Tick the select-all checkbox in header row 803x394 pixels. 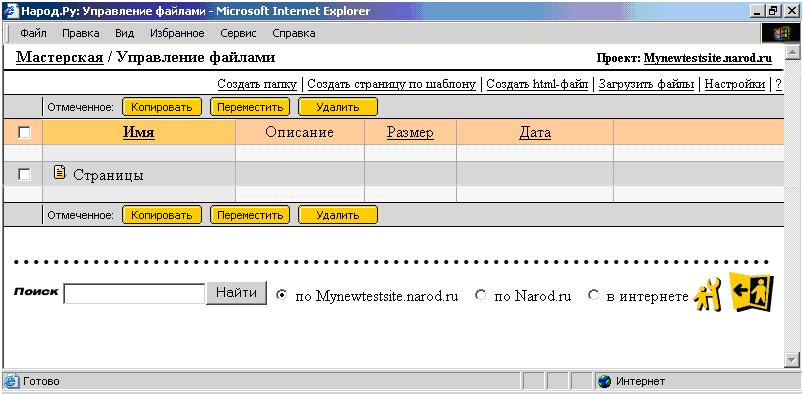click(24, 133)
